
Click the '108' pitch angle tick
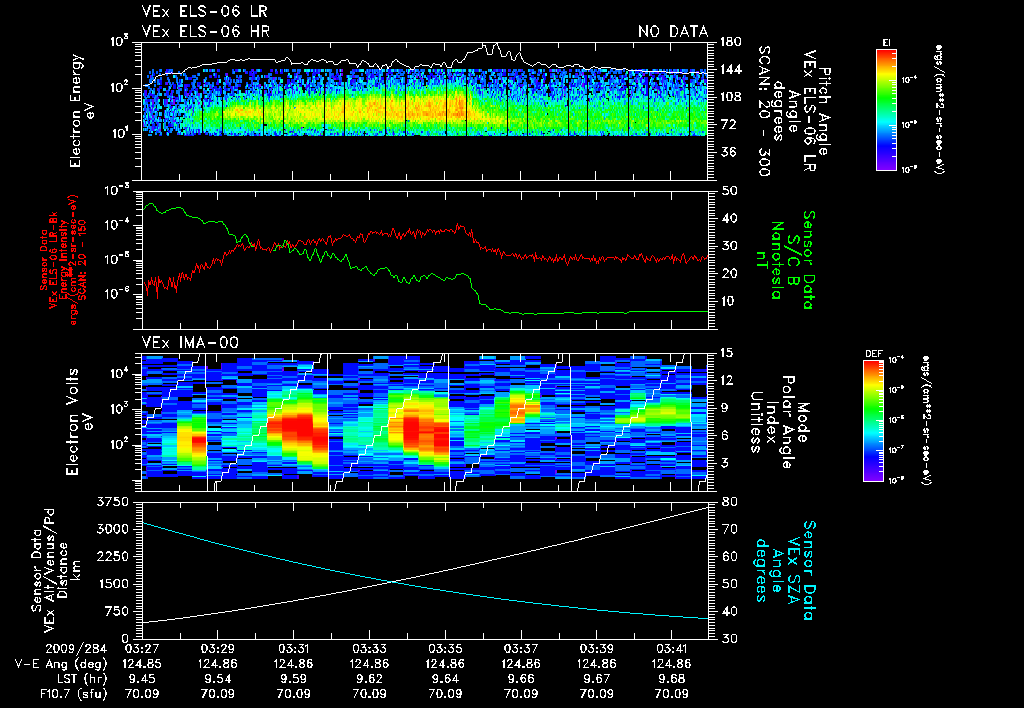pyautogui.click(x=731, y=97)
